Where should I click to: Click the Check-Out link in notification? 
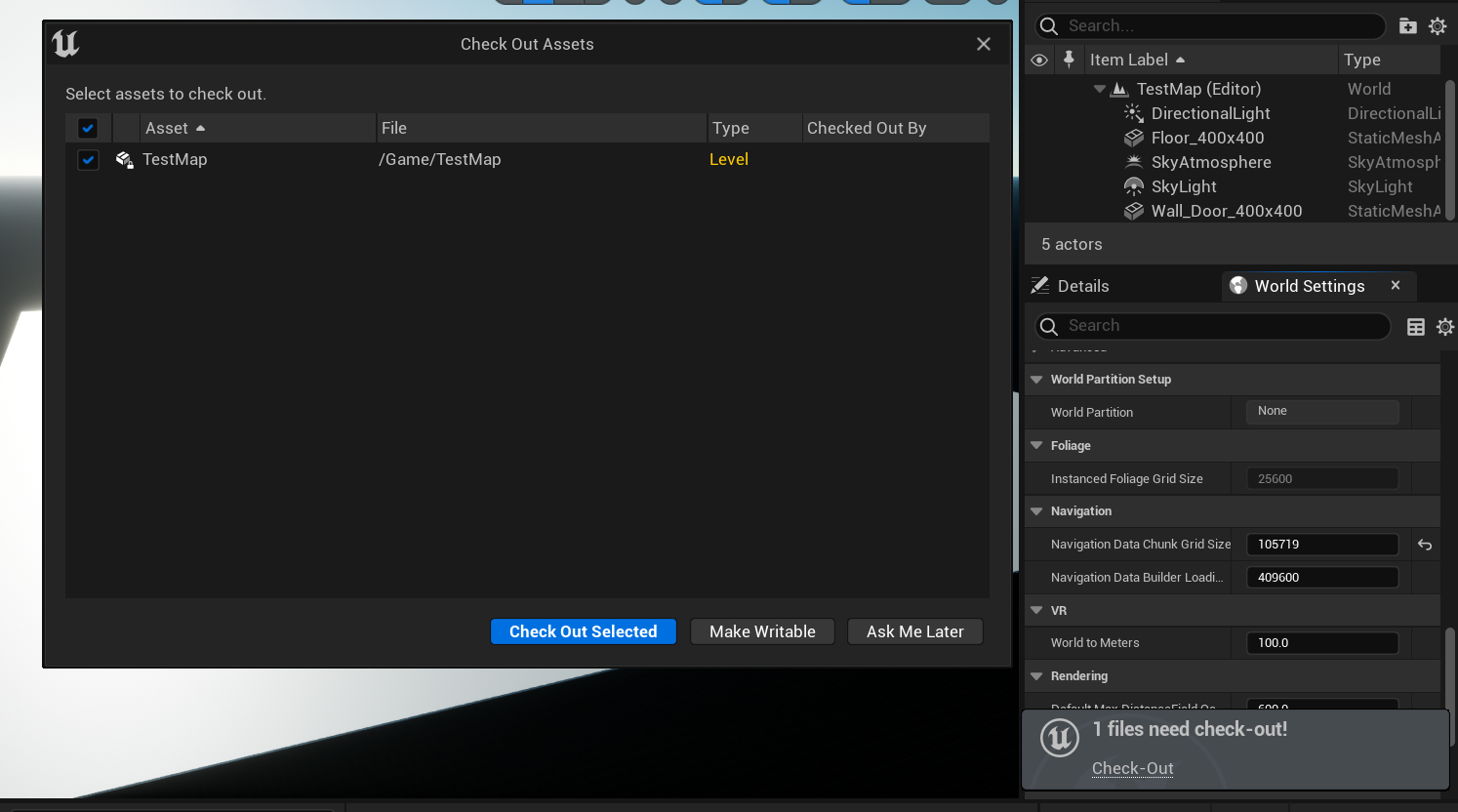coord(1132,768)
